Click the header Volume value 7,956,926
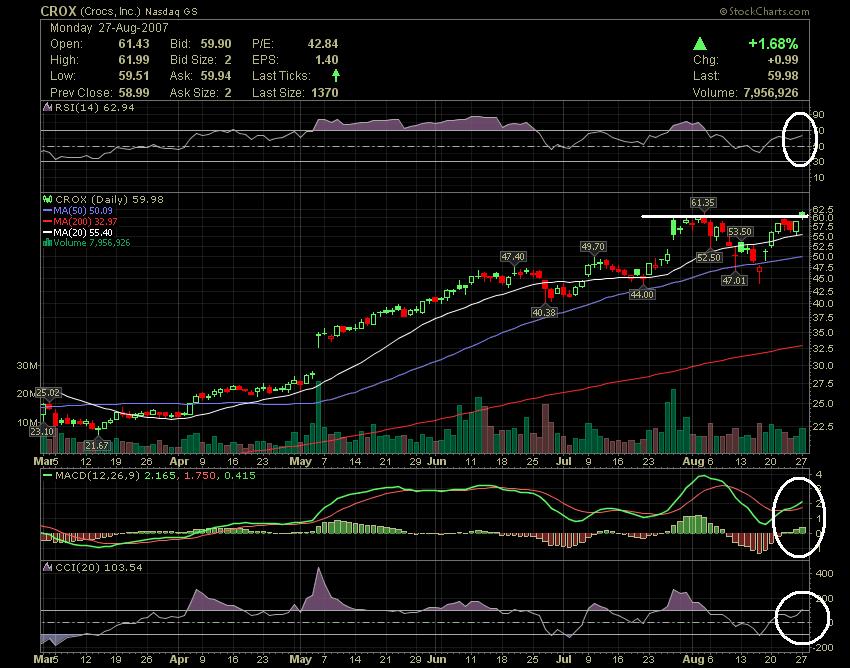Image resolution: width=850 pixels, height=668 pixels. [771, 93]
